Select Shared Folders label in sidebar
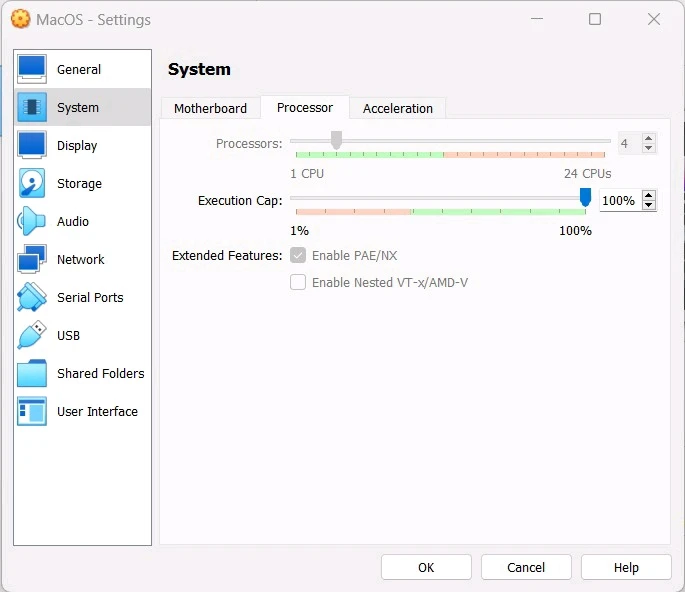Screen dimensions: 685x592 click(x=100, y=374)
